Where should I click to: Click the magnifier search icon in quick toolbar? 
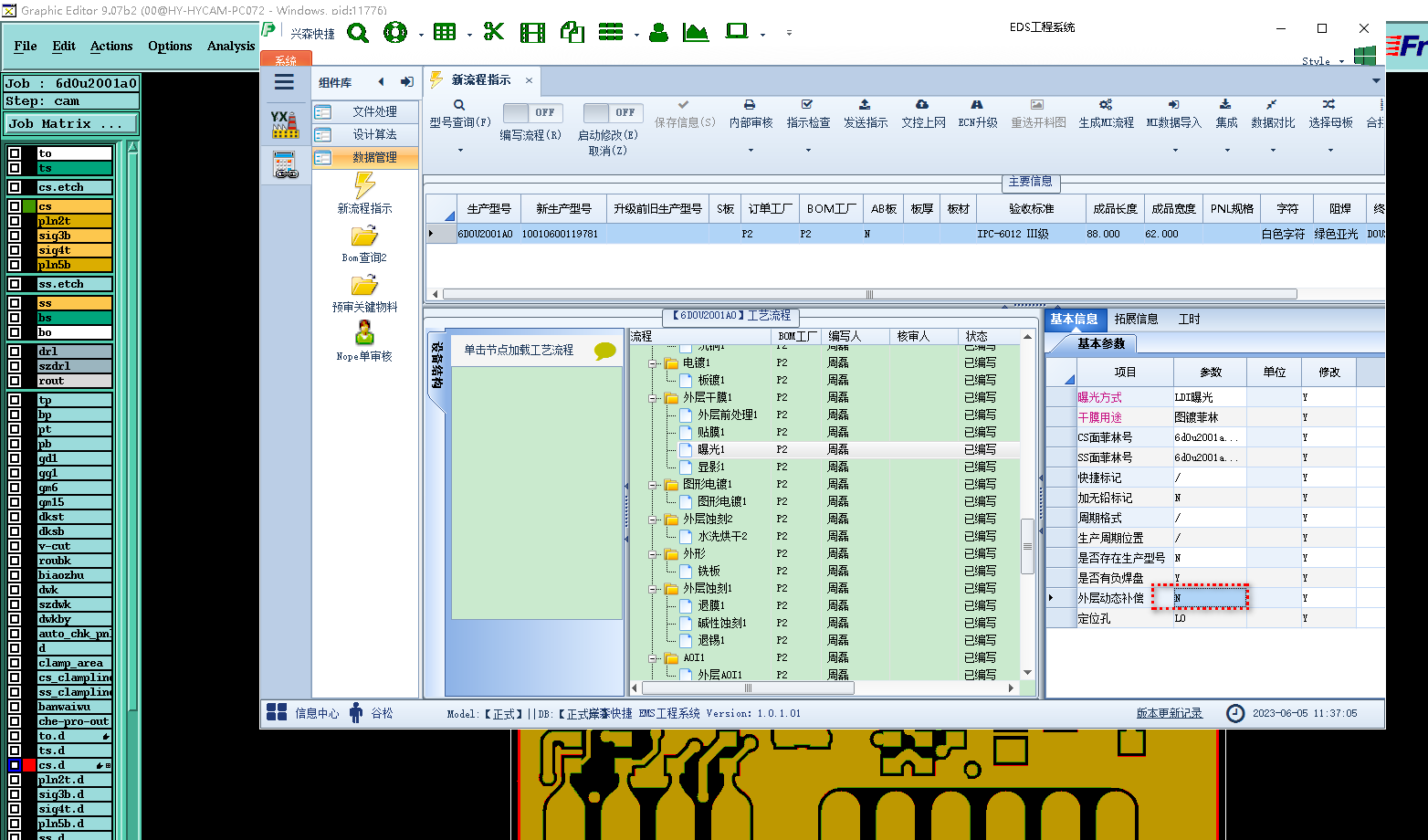tap(358, 33)
